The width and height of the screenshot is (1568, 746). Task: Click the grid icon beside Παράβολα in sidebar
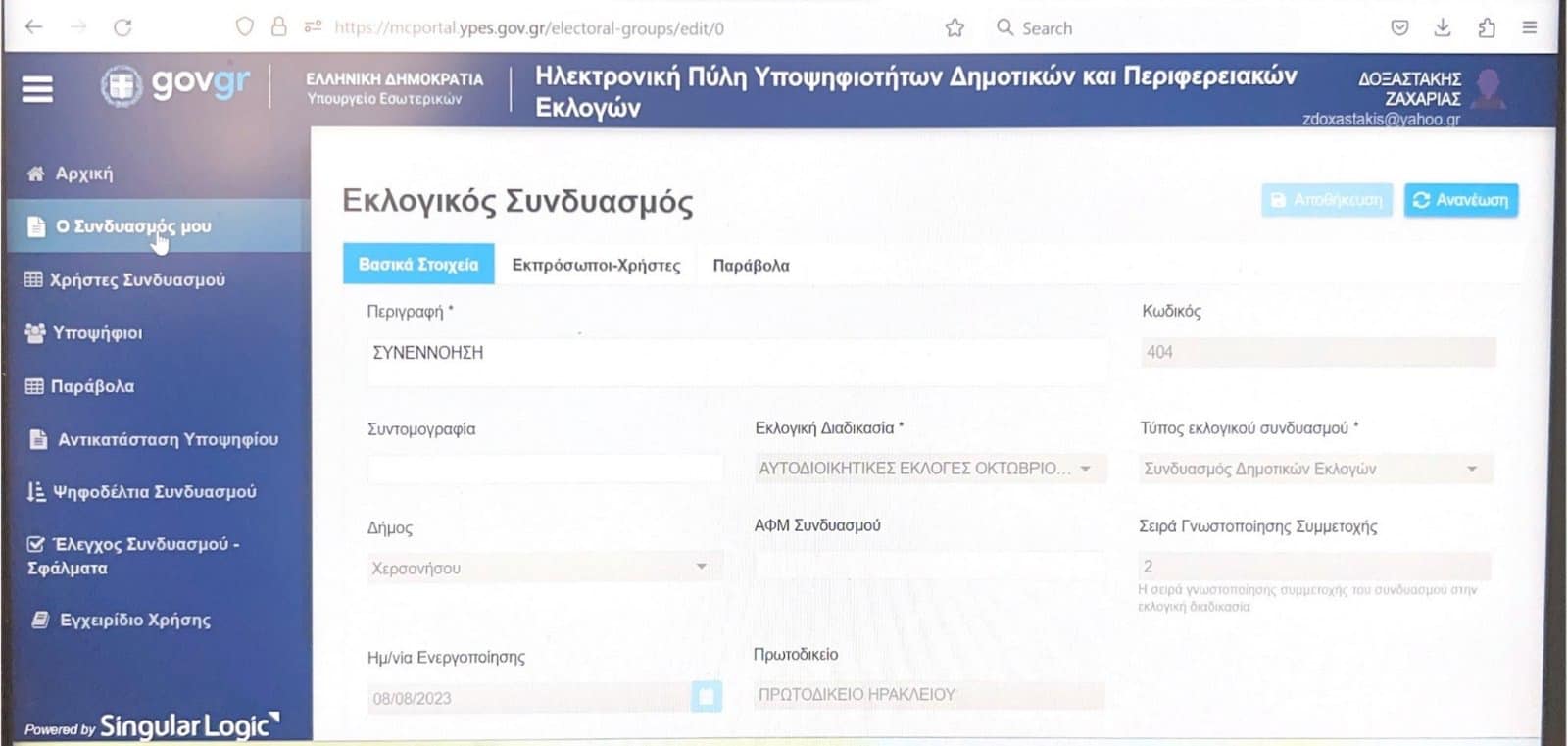coord(34,386)
